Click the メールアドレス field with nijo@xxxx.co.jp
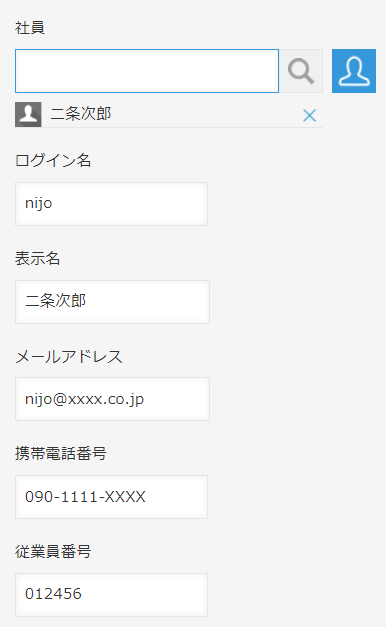The height and width of the screenshot is (627, 386). coord(112,399)
